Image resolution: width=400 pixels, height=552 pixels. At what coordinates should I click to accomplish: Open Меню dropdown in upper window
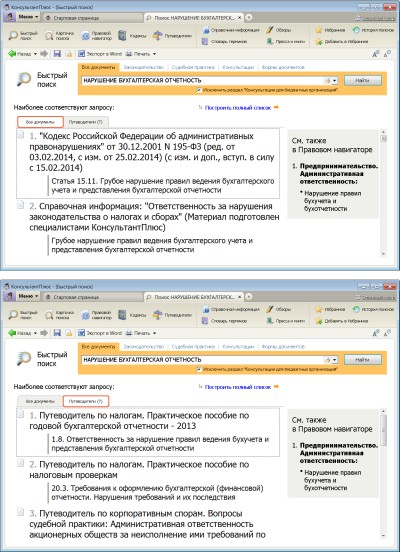[x=28, y=17]
